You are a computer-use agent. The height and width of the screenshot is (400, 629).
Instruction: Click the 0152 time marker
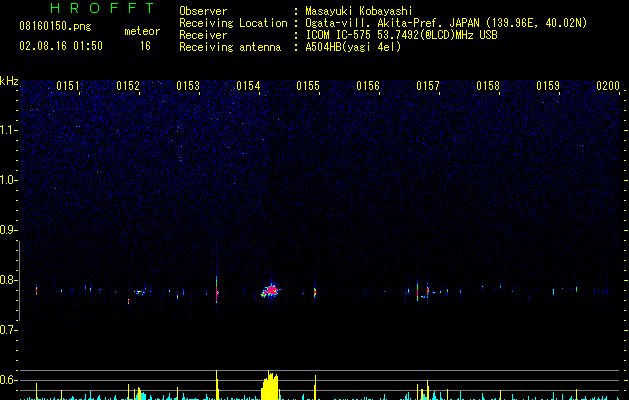128,86
